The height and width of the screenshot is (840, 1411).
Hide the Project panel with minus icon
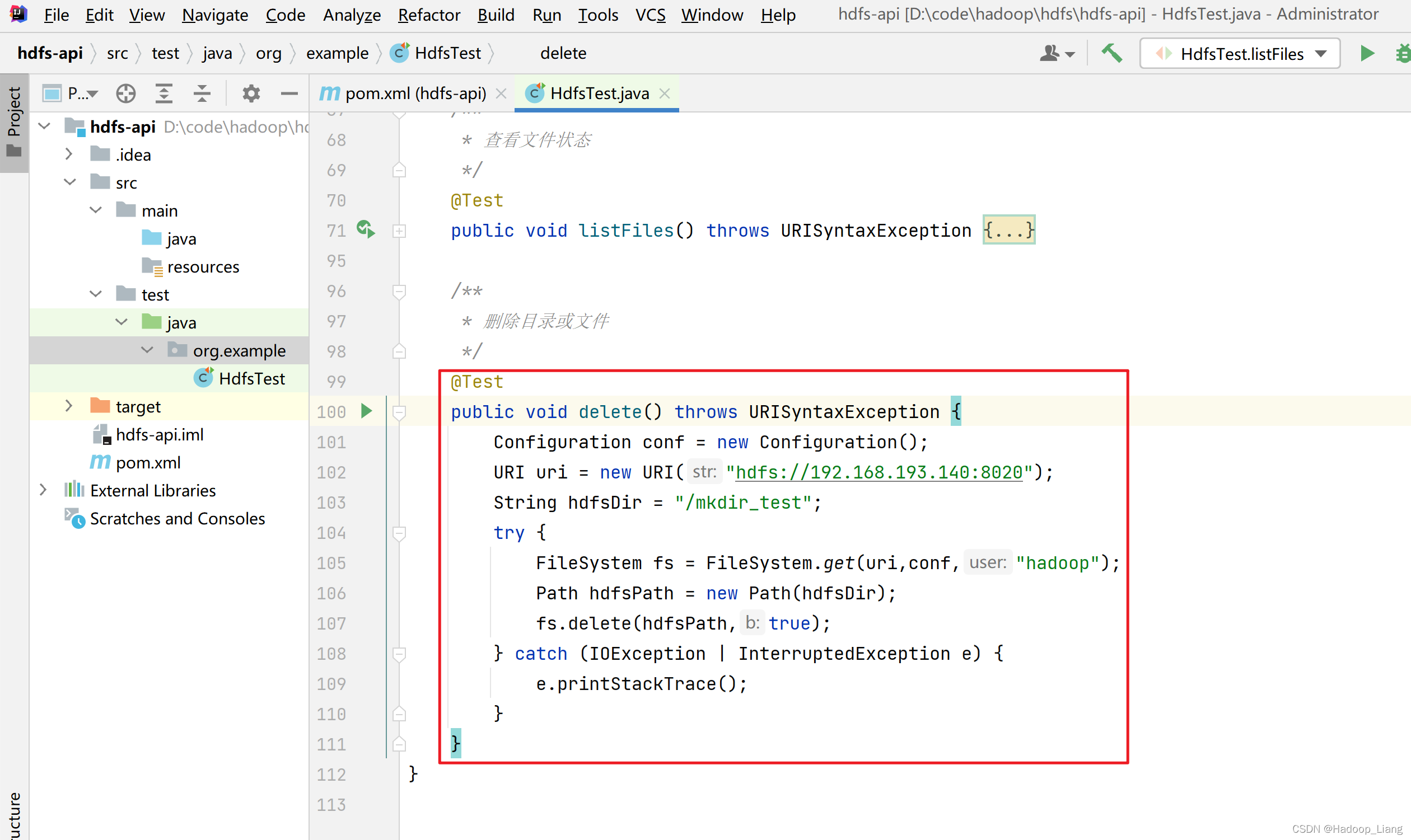(289, 93)
